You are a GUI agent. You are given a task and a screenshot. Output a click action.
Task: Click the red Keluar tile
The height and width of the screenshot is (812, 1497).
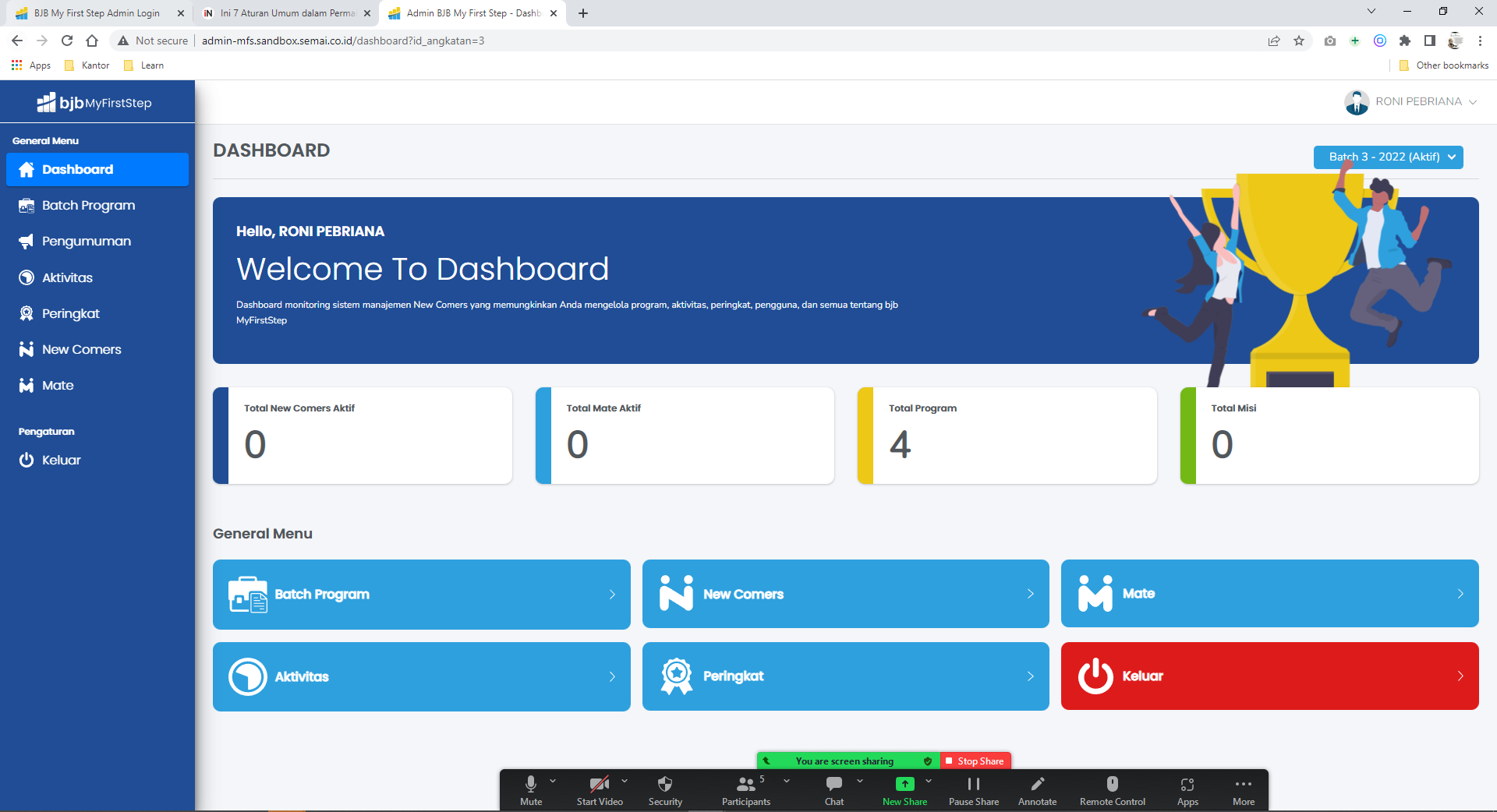1269,676
